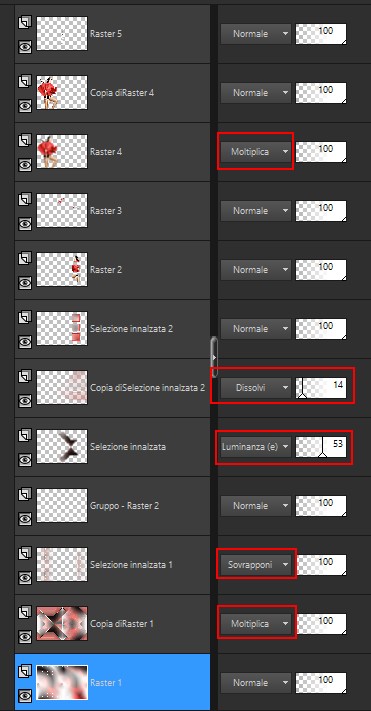Viewport: 371px width, 711px height.
Task: Hide the Raster 2 layer with its eye icon
Action: (x=25, y=283)
